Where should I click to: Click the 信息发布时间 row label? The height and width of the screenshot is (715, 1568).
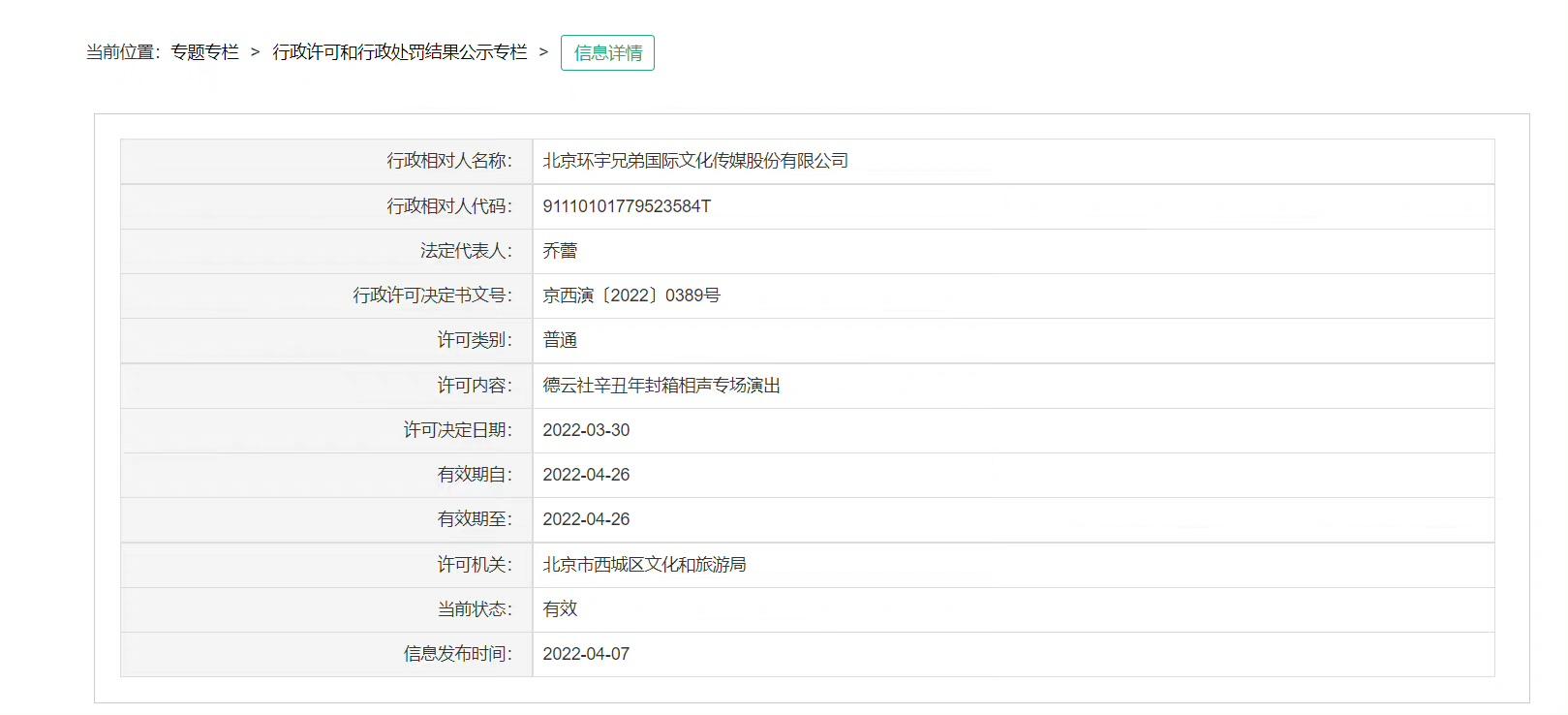tap(457, 654)
